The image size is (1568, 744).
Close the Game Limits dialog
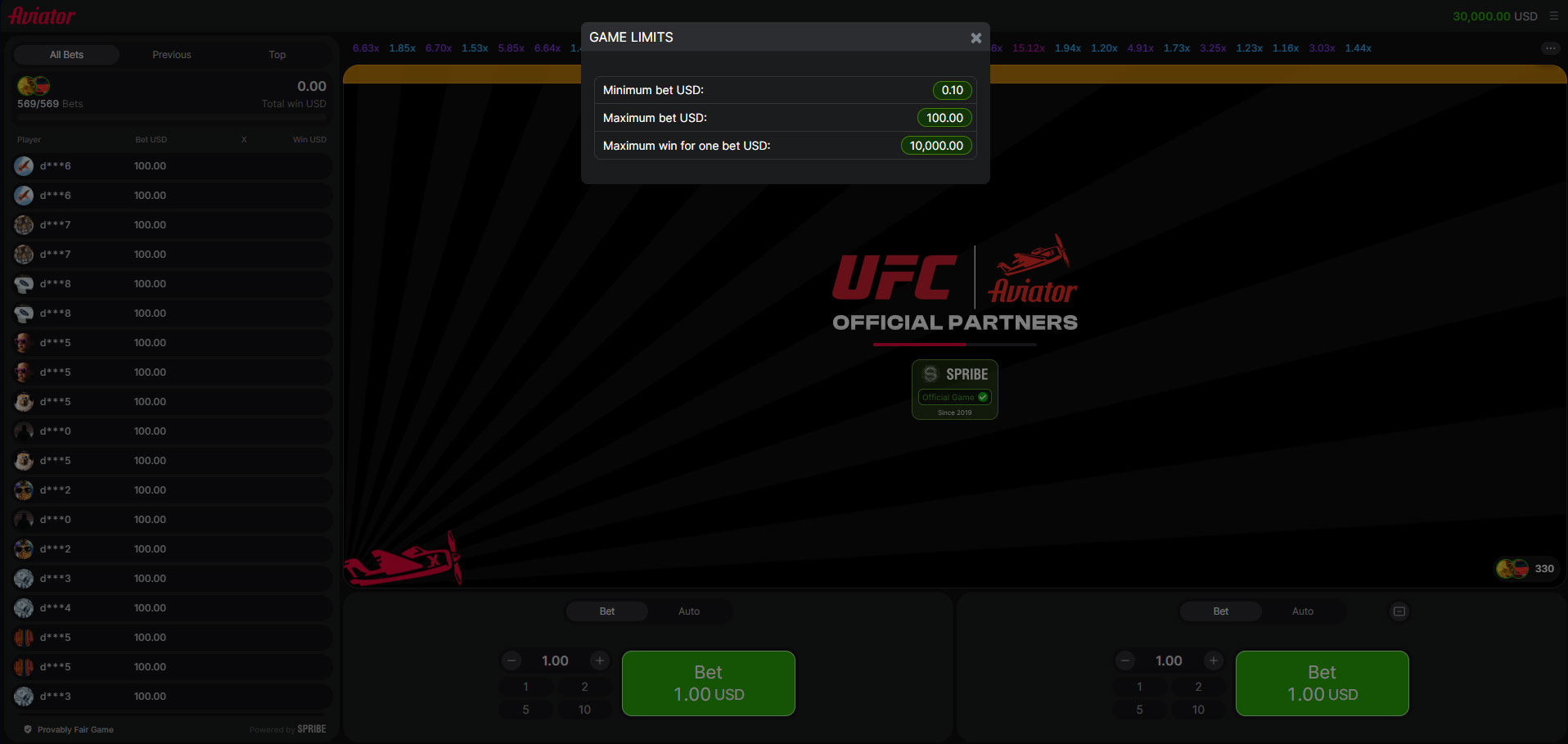pyautogui.click(x=975, y=38)
